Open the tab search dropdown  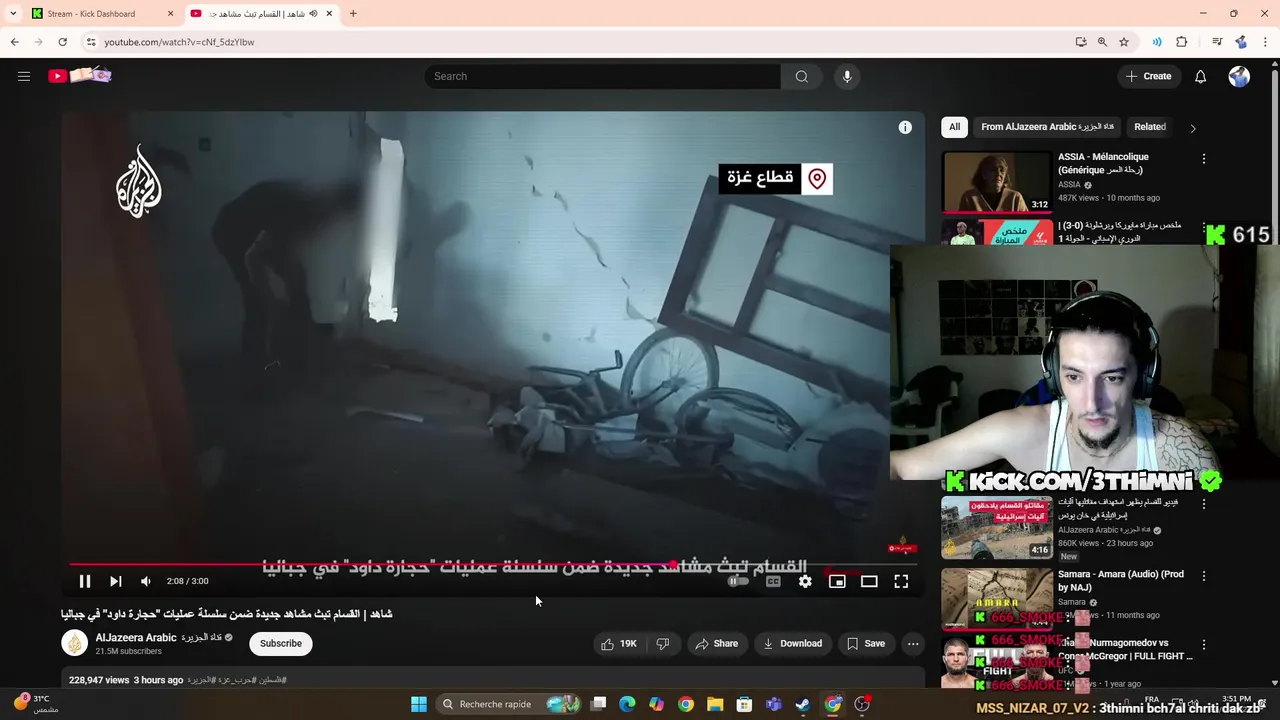tap(13, 14)
